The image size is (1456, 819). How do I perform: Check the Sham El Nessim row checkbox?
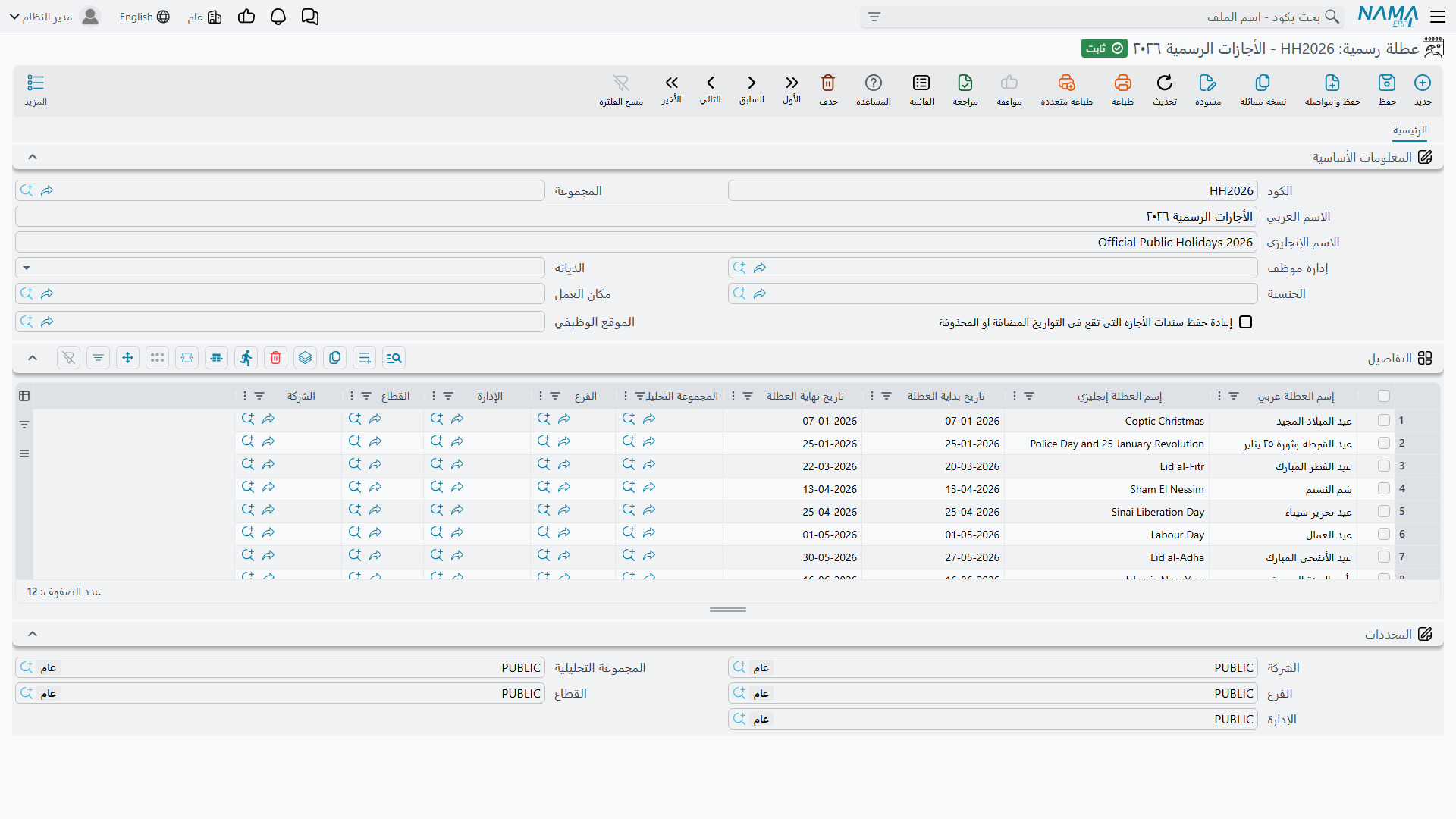pyautogui.click(x=1384, y=488)
